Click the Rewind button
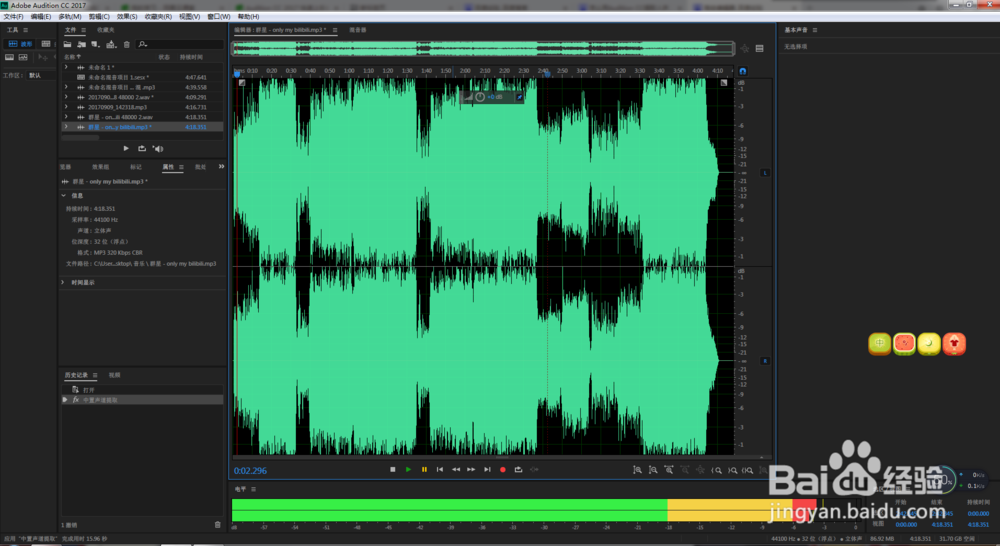The width and height of the screenshot is (1000, 546). [455, 469]
